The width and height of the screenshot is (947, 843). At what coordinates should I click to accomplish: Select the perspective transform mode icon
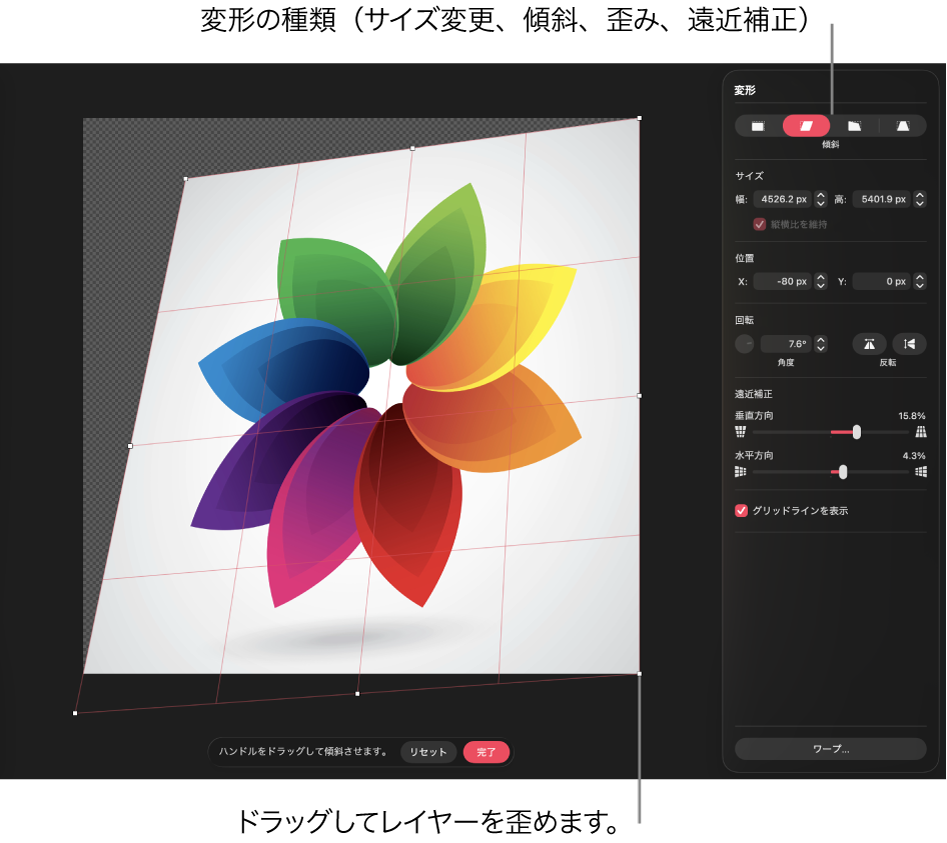click(903, 126)
